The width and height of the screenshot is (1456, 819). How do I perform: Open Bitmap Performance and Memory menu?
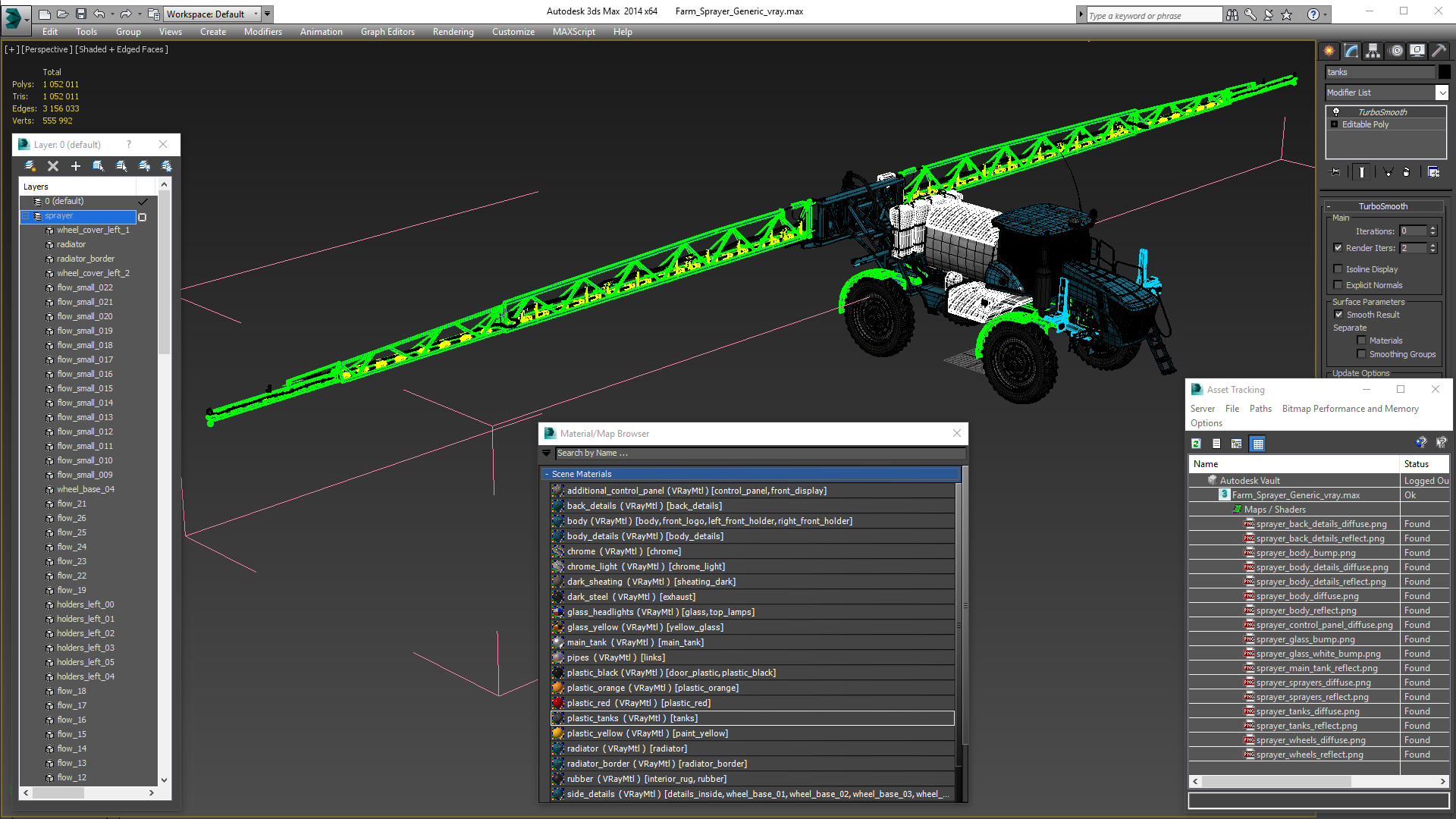pyautogui.click(x=1351, y=409)
